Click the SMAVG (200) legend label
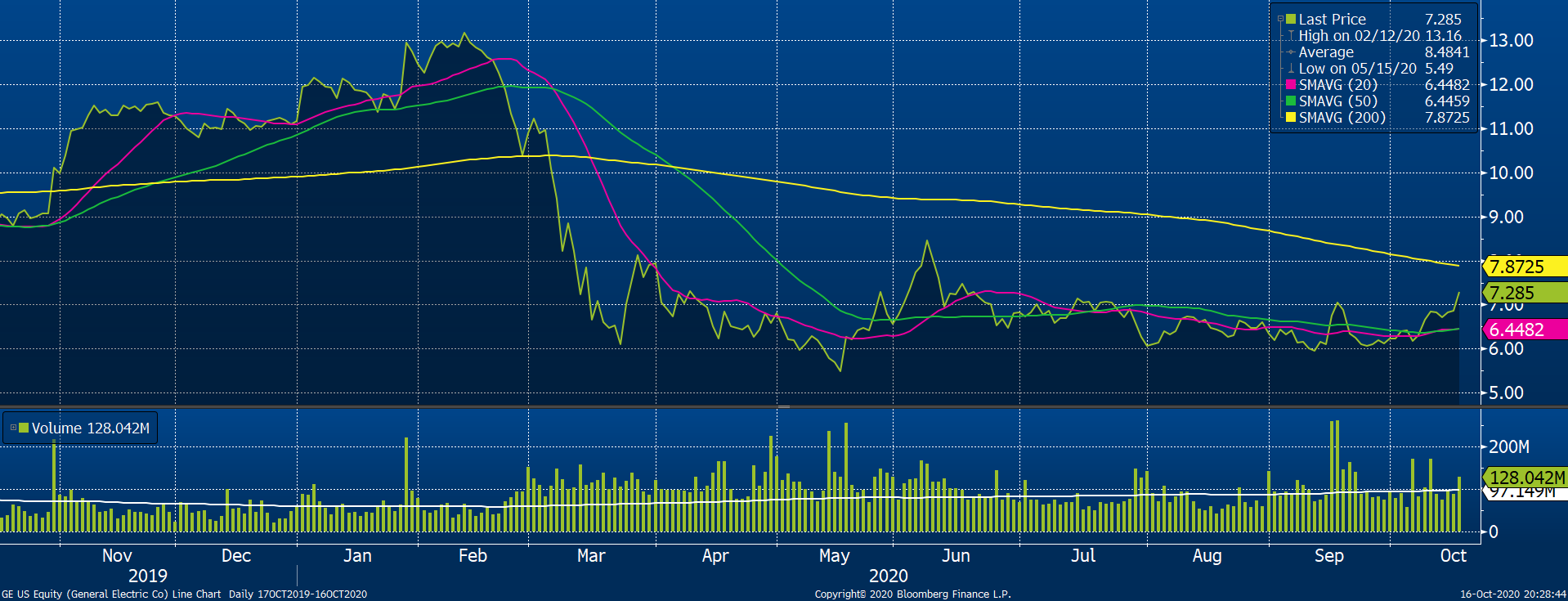The width and height of the screenshot is (1568, 601). (1342, 118)
